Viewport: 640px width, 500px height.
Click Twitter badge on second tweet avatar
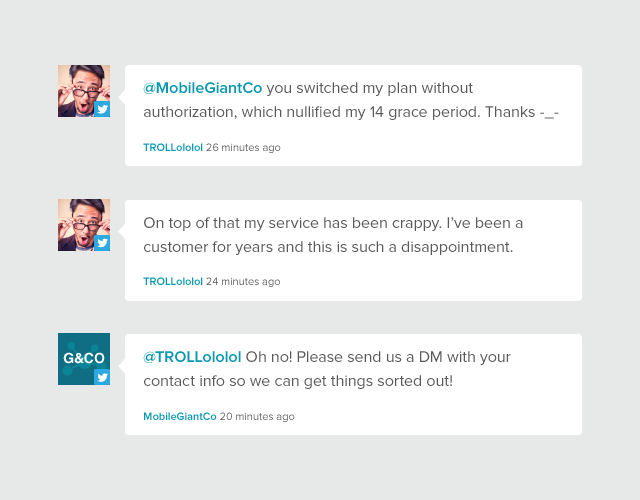102,243
